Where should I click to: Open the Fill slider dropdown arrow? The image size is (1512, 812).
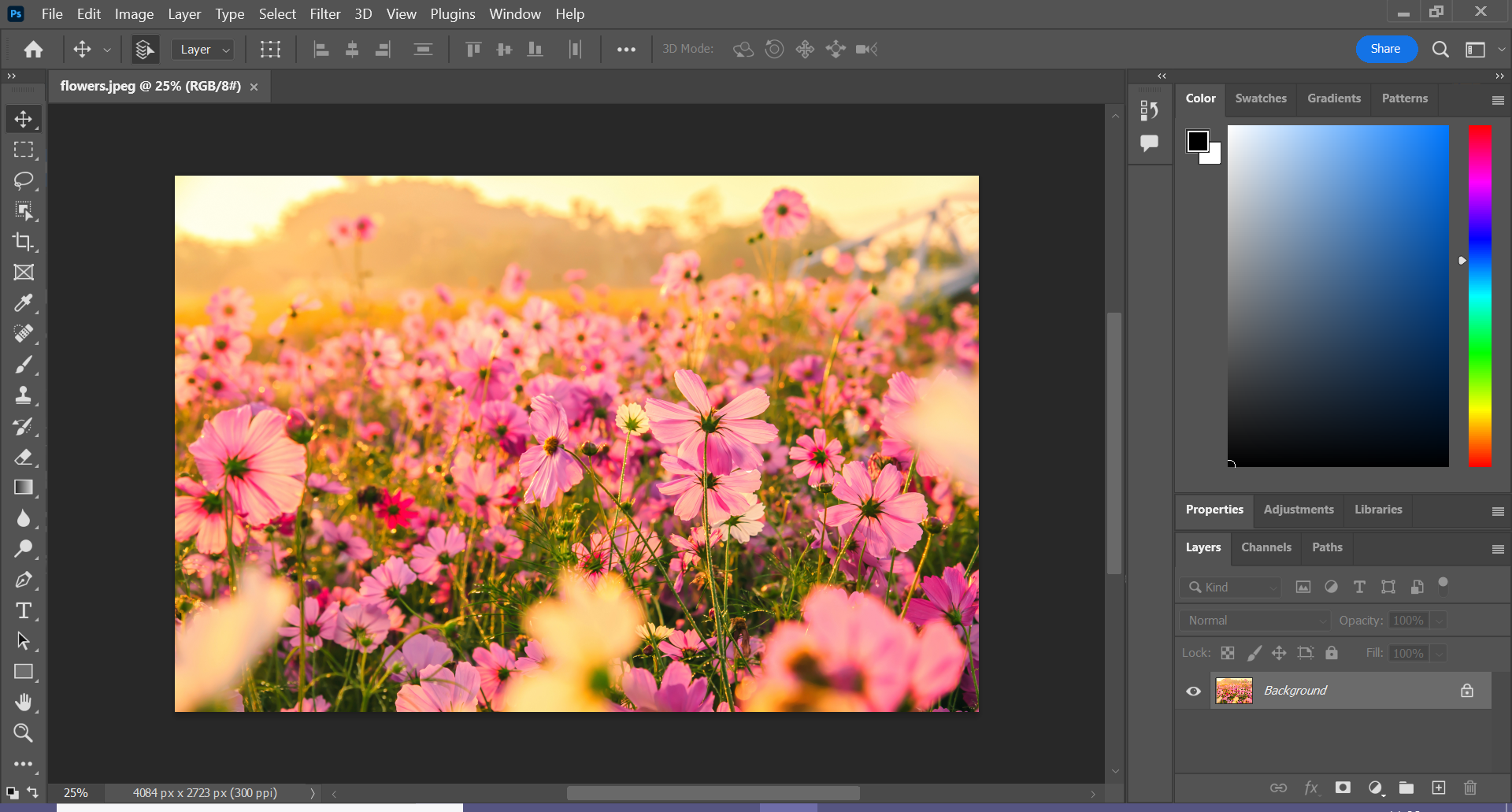(1439, 654)
